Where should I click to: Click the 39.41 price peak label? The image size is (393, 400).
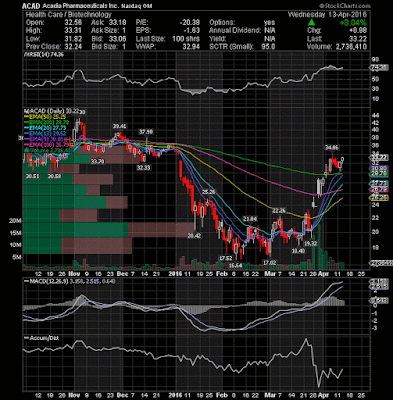119,126
